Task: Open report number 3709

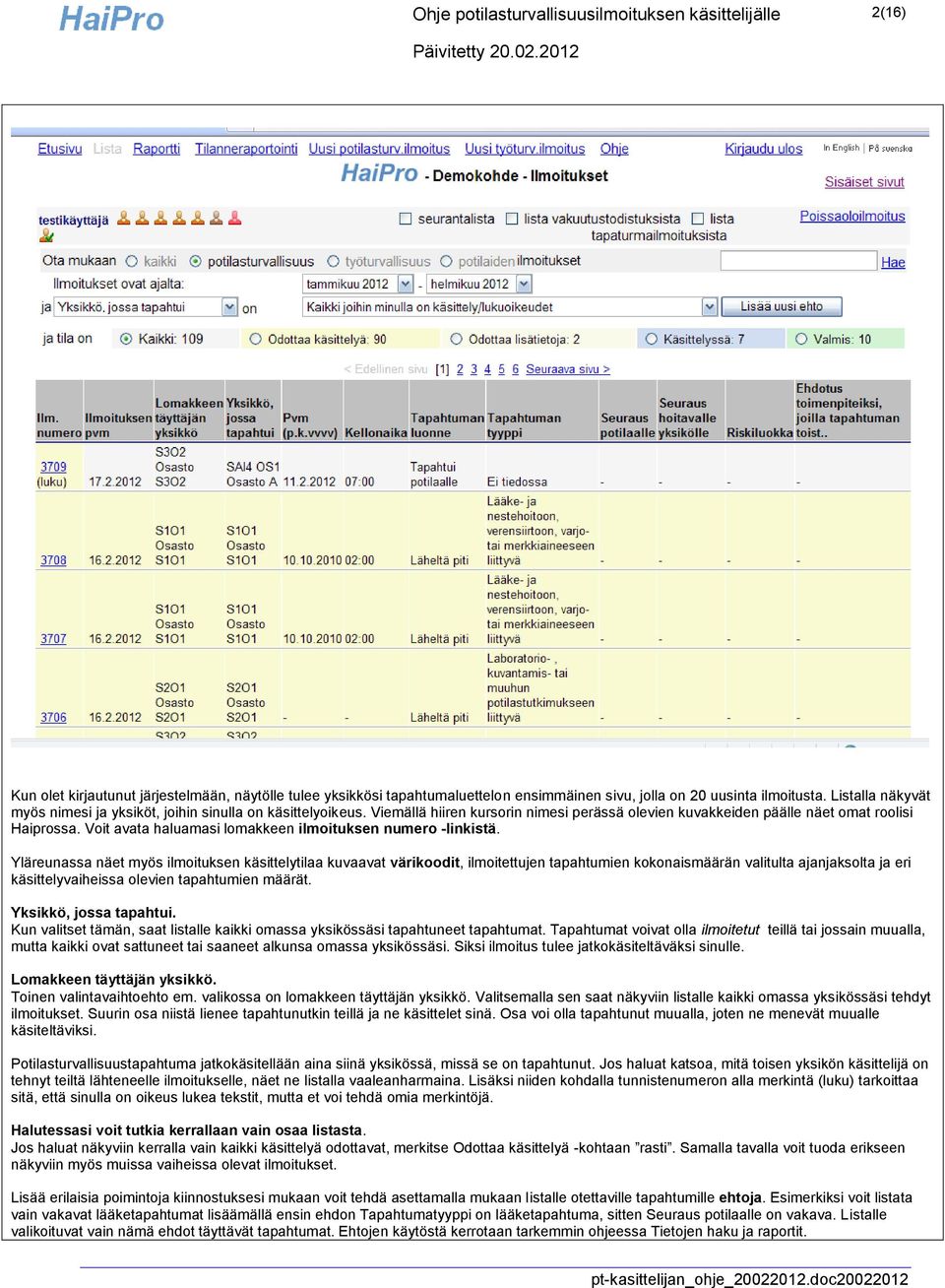Action: (x=53, y=467)
